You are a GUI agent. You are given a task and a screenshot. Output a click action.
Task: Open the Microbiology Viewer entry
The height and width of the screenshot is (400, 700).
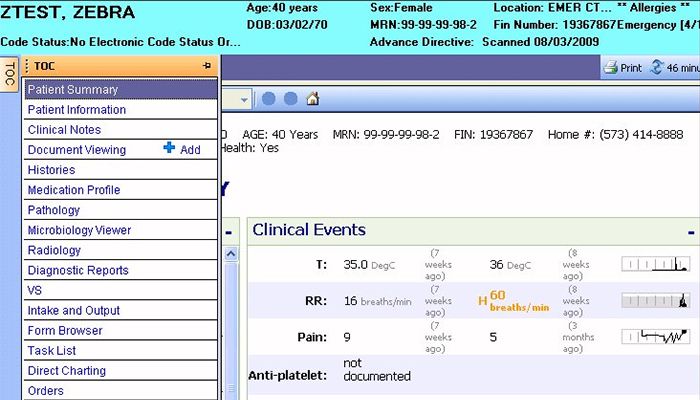tap(79, 230)
